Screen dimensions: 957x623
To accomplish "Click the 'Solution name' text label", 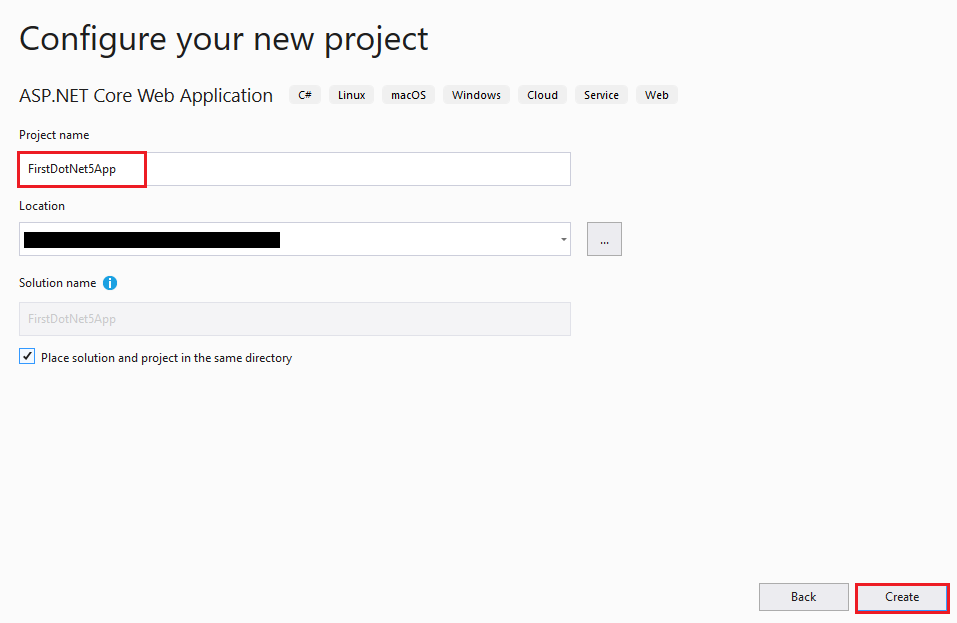I will [57, 283].
